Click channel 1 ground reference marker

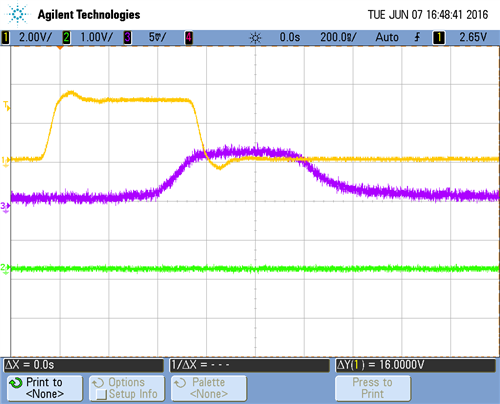[6, 161]
